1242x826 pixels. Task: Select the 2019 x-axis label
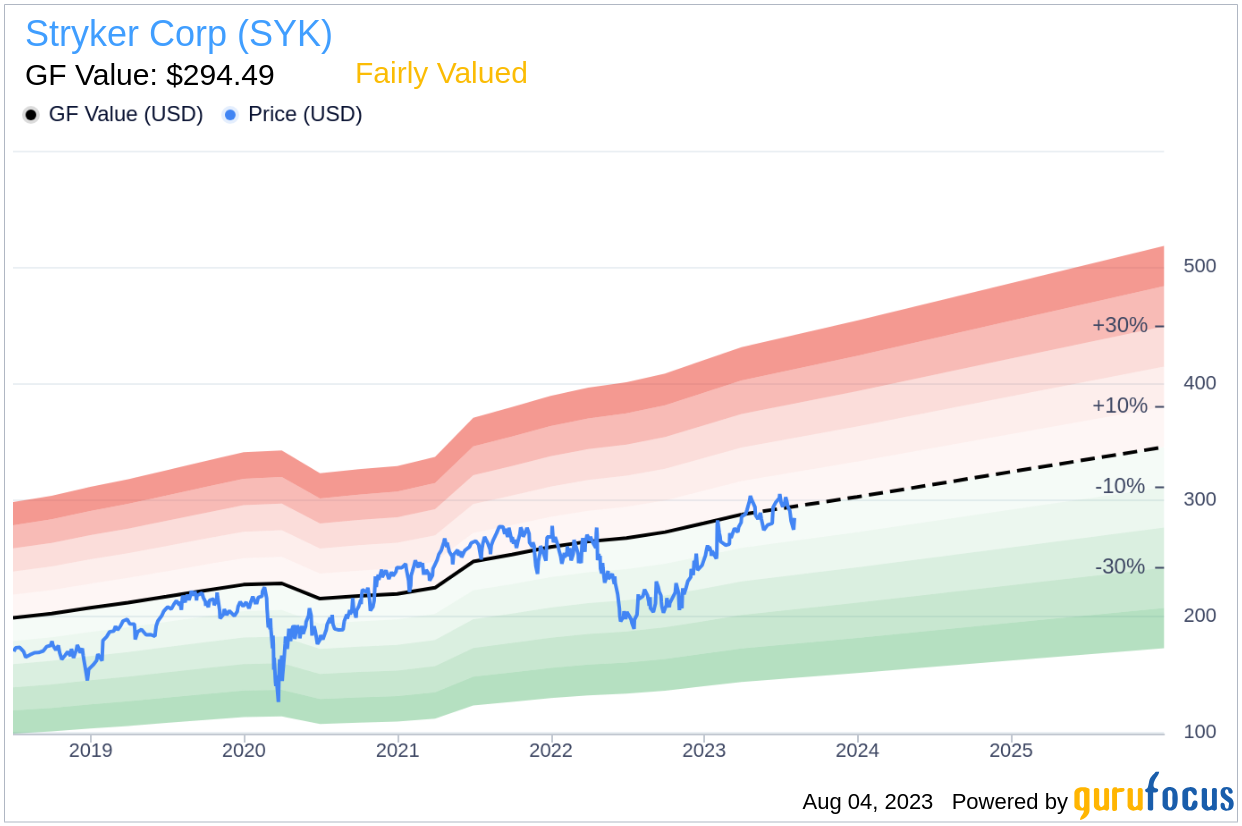pos(91,750)
